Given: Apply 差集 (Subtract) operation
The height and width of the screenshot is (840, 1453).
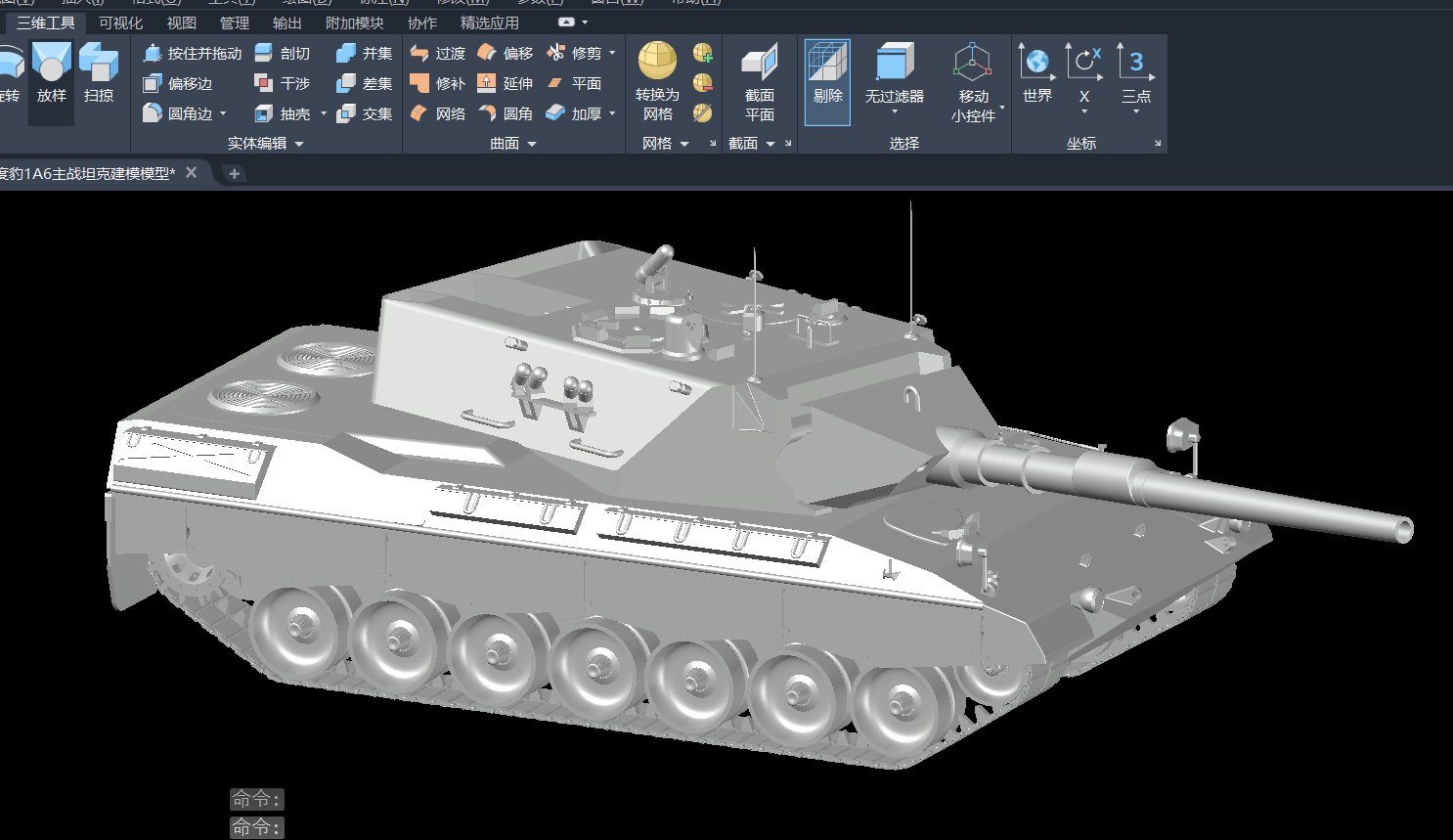Looking at the screenshot, I should click(x=365, y=83).
